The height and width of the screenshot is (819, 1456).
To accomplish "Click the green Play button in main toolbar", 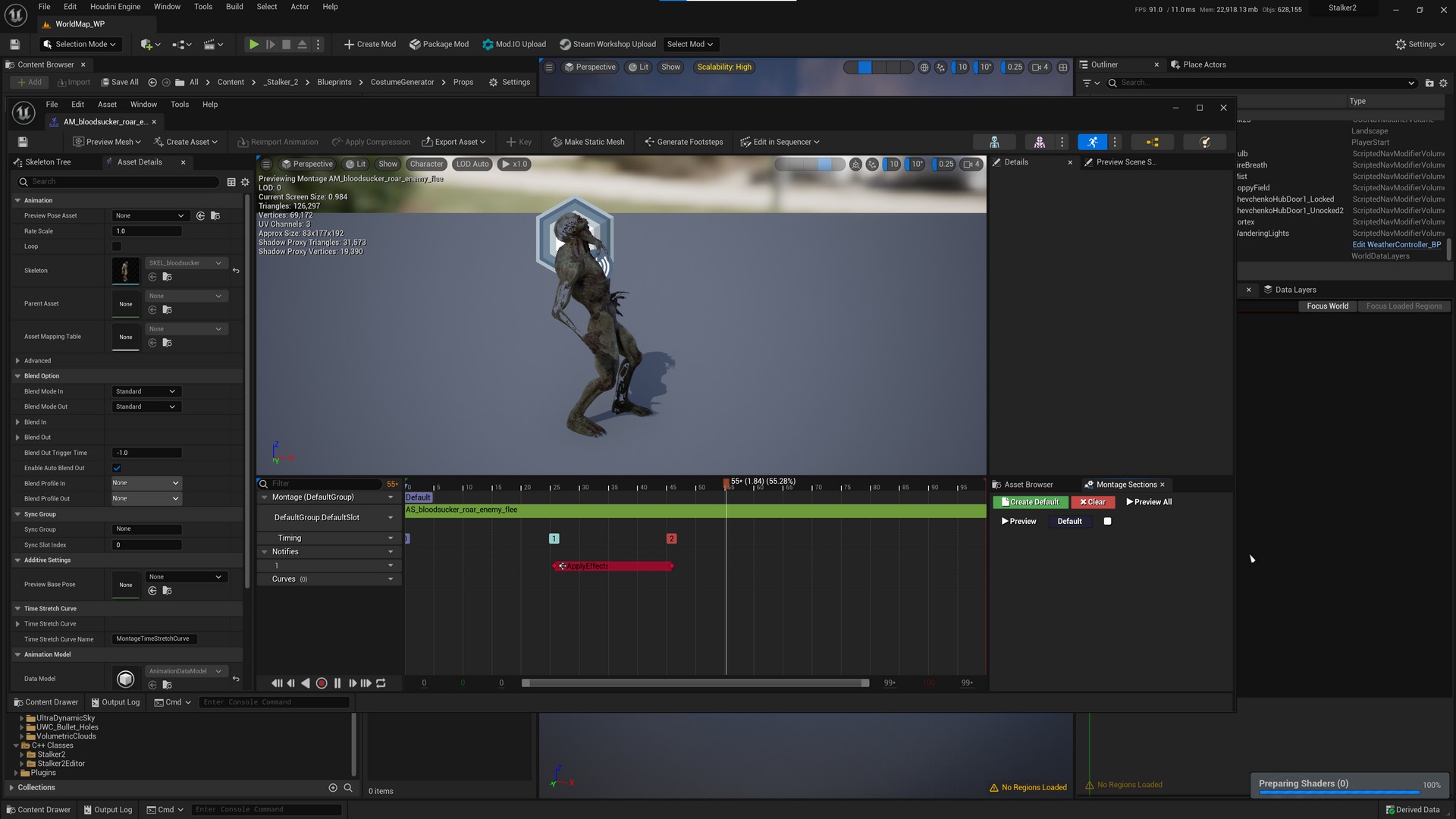I will (x=254, y=45).
